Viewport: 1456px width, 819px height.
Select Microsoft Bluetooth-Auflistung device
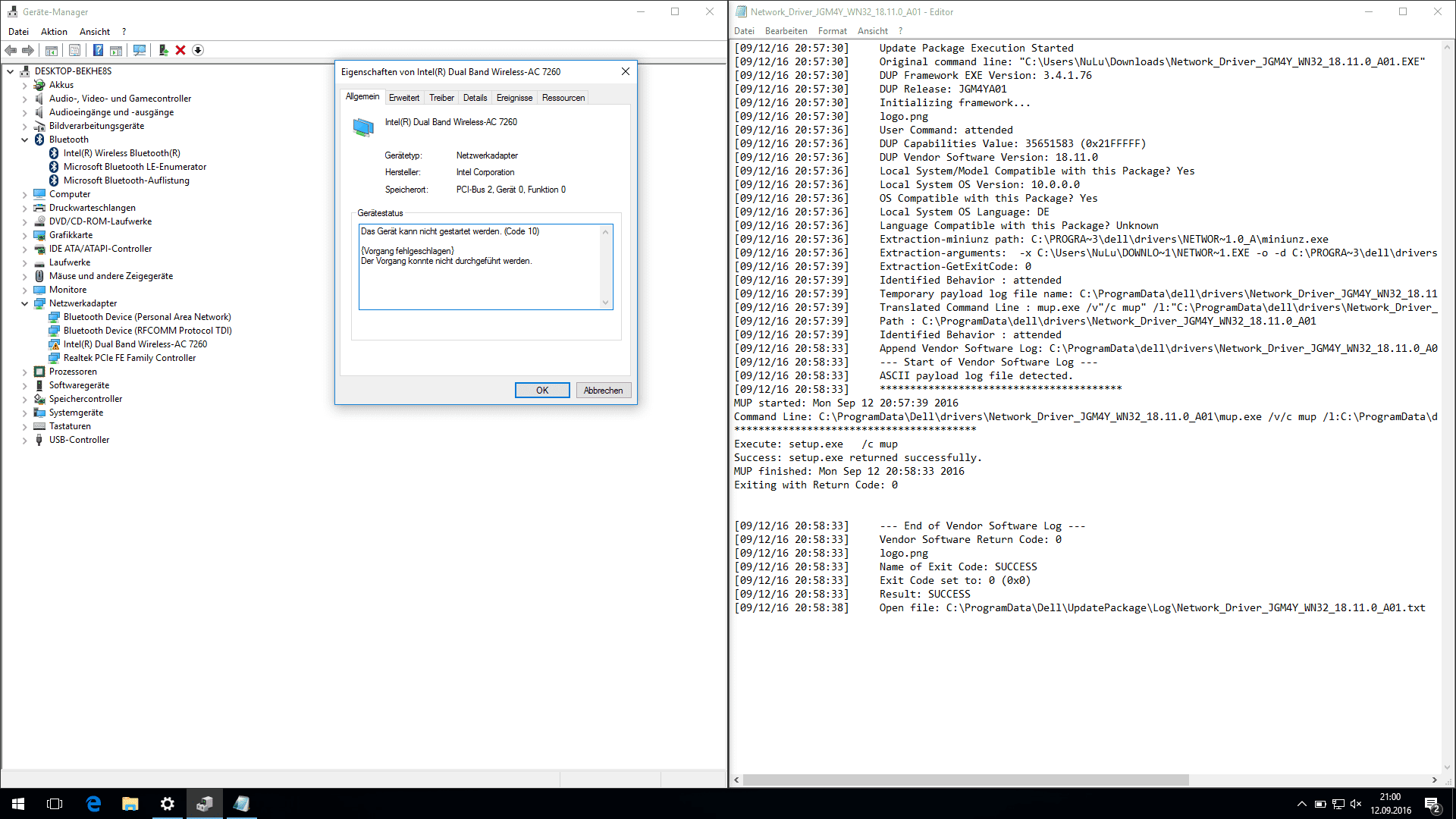(126, 180)
